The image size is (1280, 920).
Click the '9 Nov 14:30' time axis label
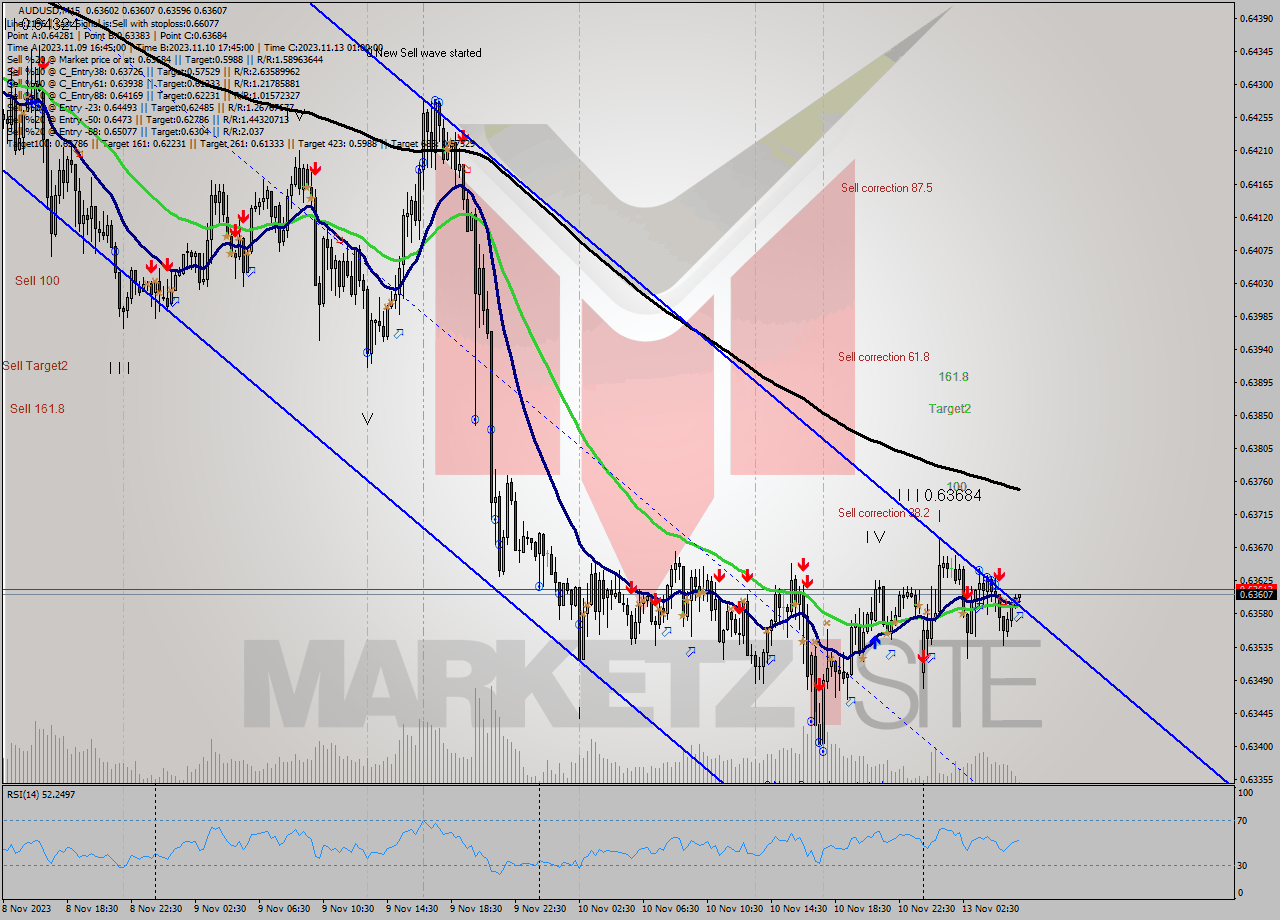click(x=411, y=909)
